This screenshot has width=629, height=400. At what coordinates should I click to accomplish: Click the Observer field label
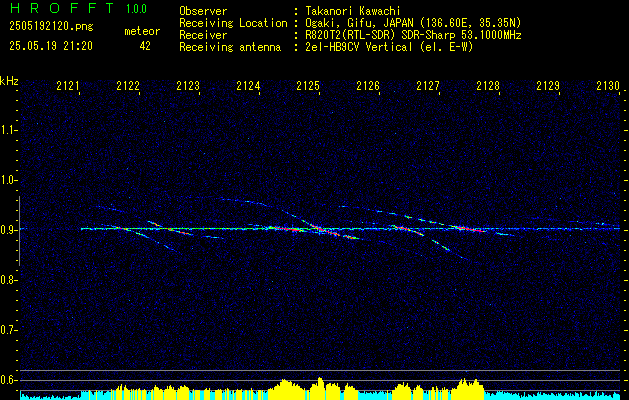point(203,12)
